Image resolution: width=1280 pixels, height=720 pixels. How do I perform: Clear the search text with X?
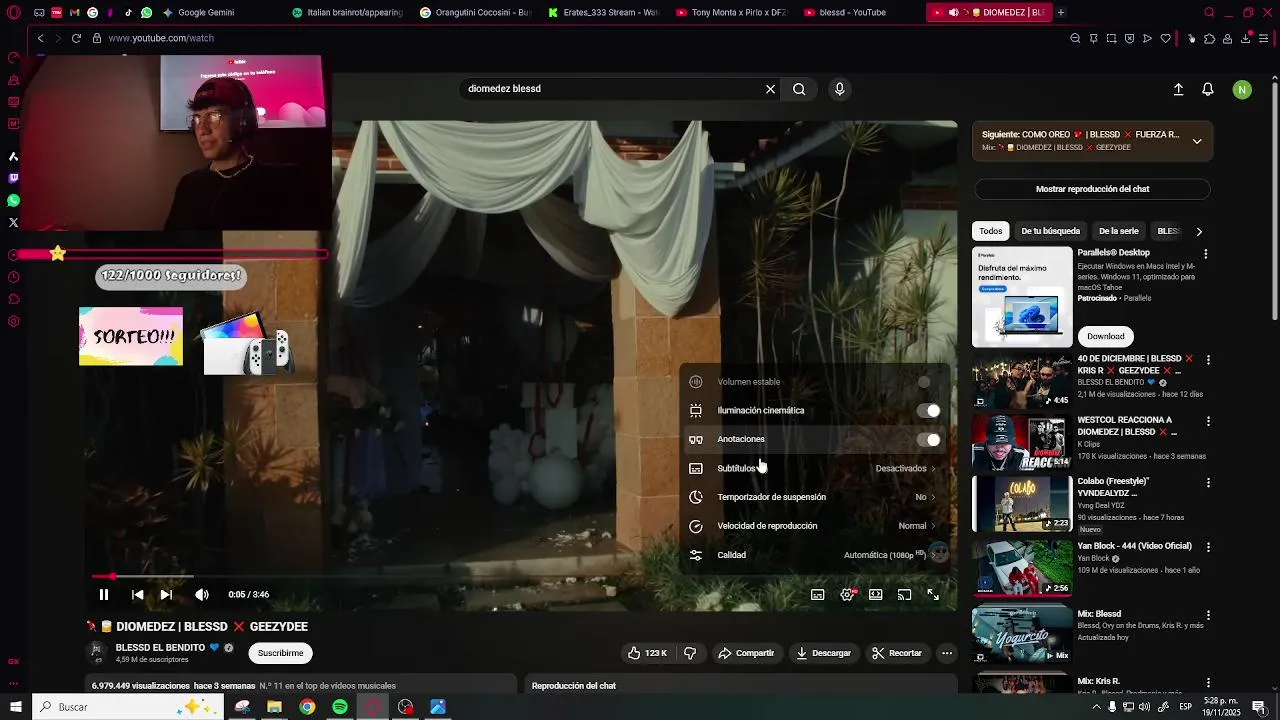tap(770, 89)
